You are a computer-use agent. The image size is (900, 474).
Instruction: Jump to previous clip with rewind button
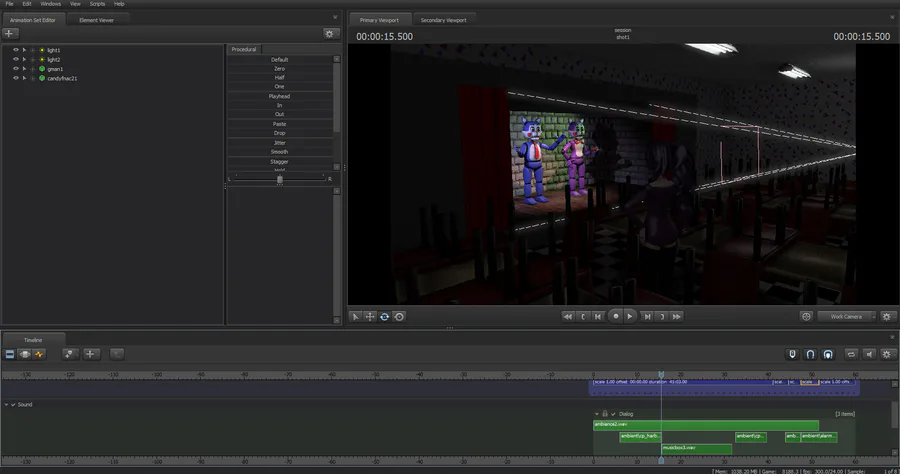pos(568,316)
